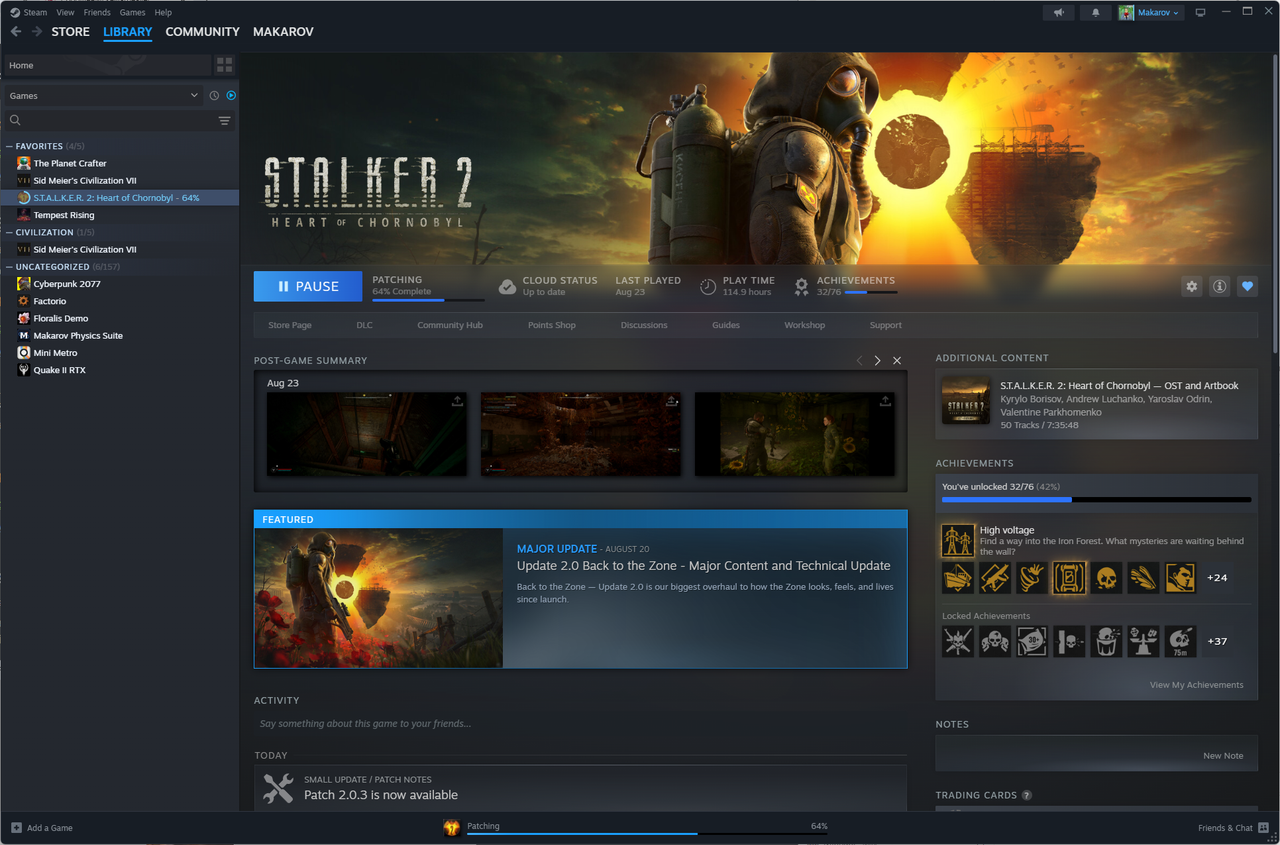Go forward with the forward arrow
The height and width of the screenshot is (845, 1280).
[37, 32]
